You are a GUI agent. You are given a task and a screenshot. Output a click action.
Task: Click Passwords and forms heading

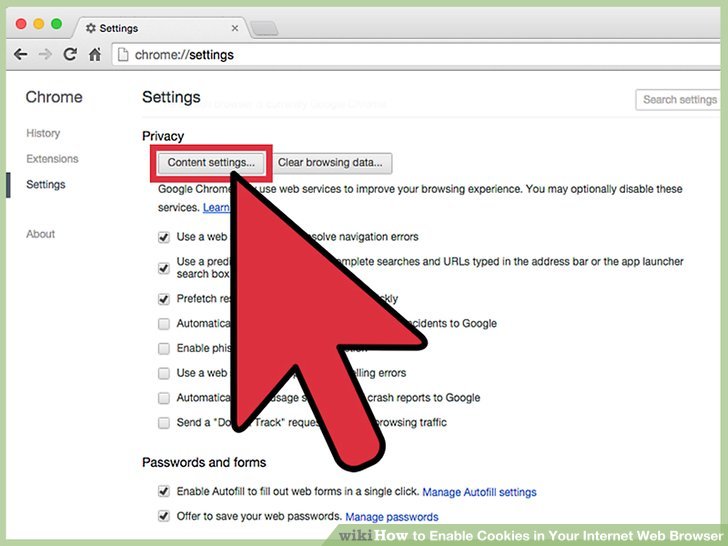[x=204, y=462]
